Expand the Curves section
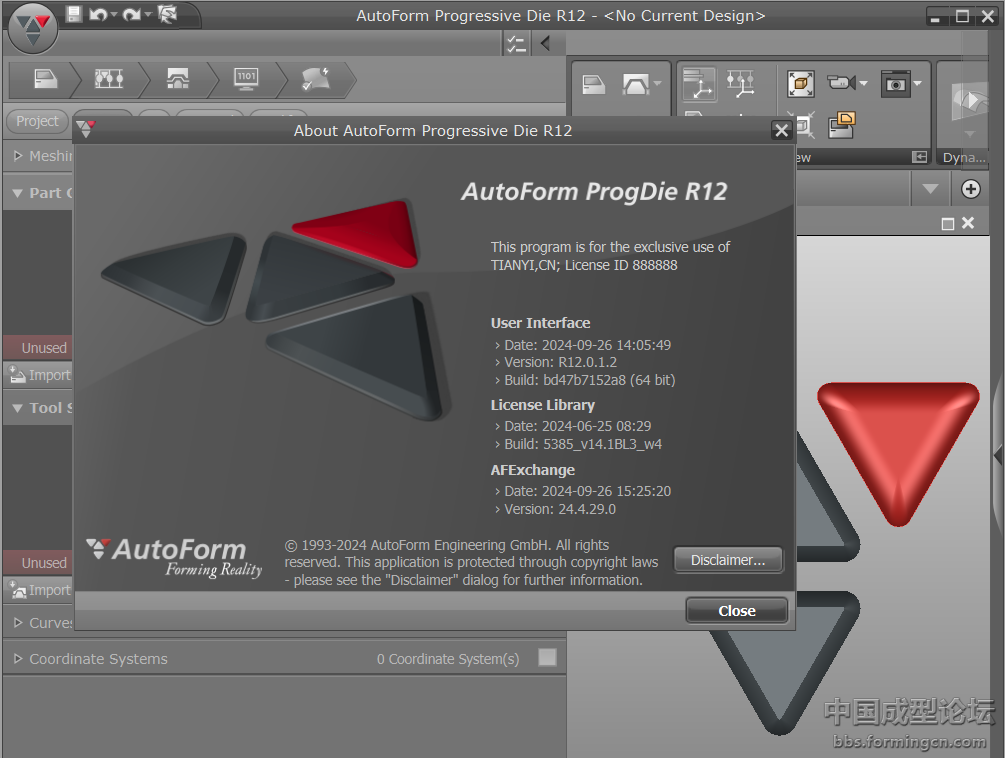 [18, 623]
